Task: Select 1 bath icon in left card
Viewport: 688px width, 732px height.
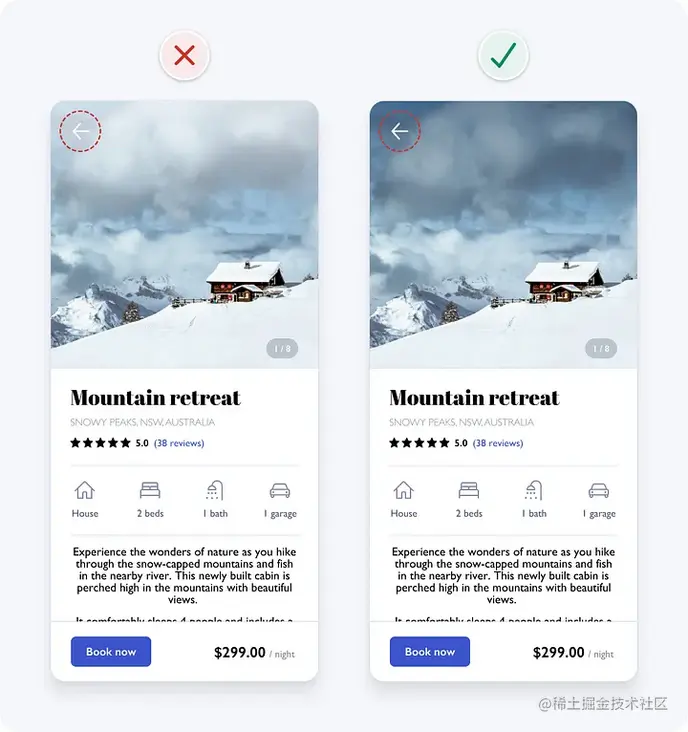Action: click(215, 490)
